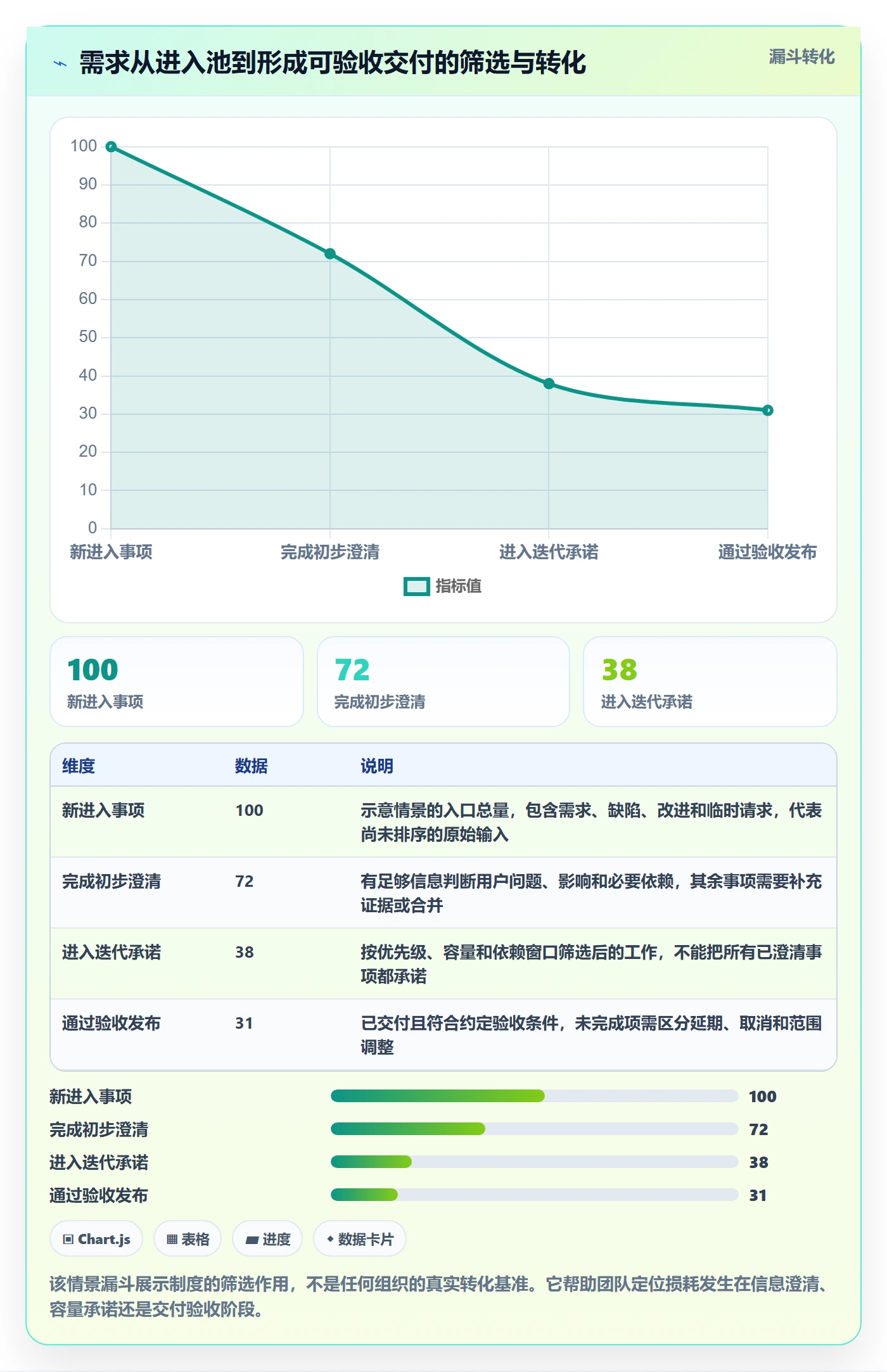
Task: Click the main title 需求从进入池到形成可验收交付的筛选与转化
Action: 333,63
